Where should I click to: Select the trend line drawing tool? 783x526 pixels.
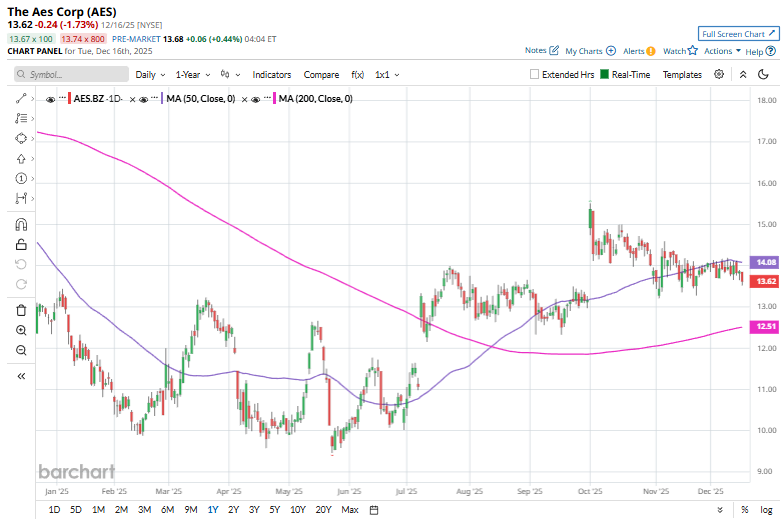coord(21,98)
